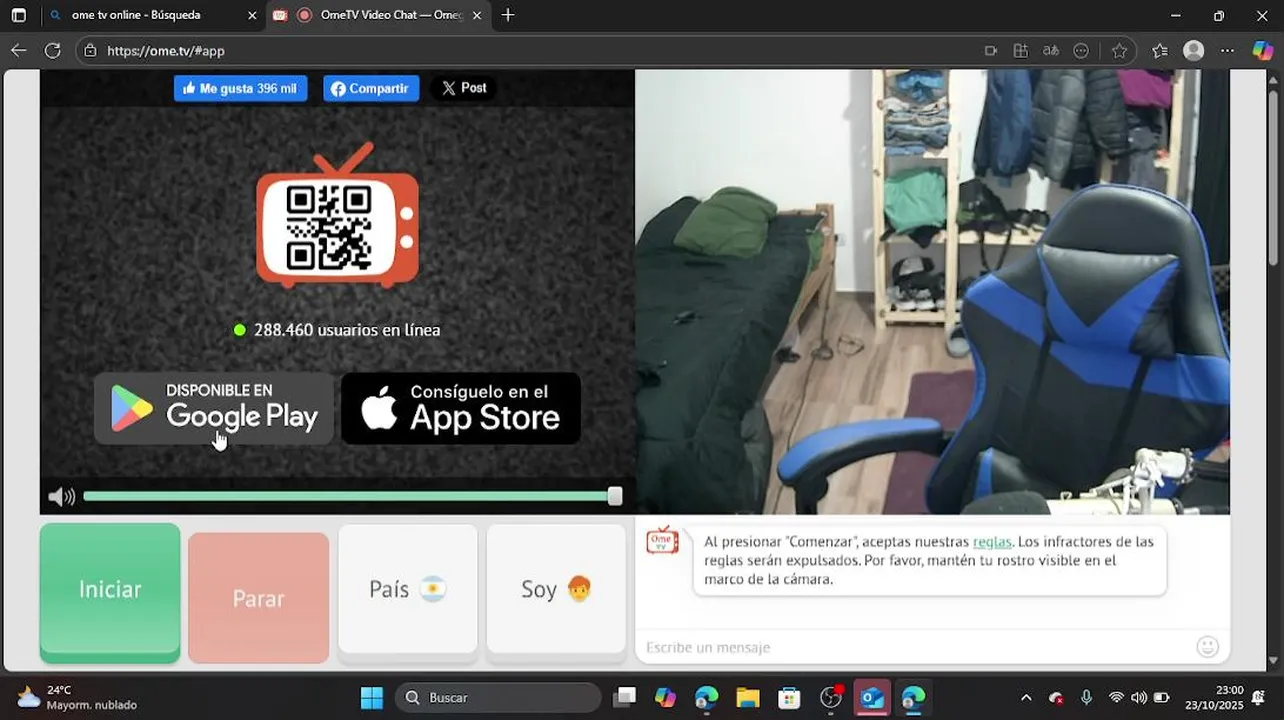Click the first Edge icon on the taskbar
Image resolution: width=1284 pixels, height=720 pixels.
pos(707,697)
